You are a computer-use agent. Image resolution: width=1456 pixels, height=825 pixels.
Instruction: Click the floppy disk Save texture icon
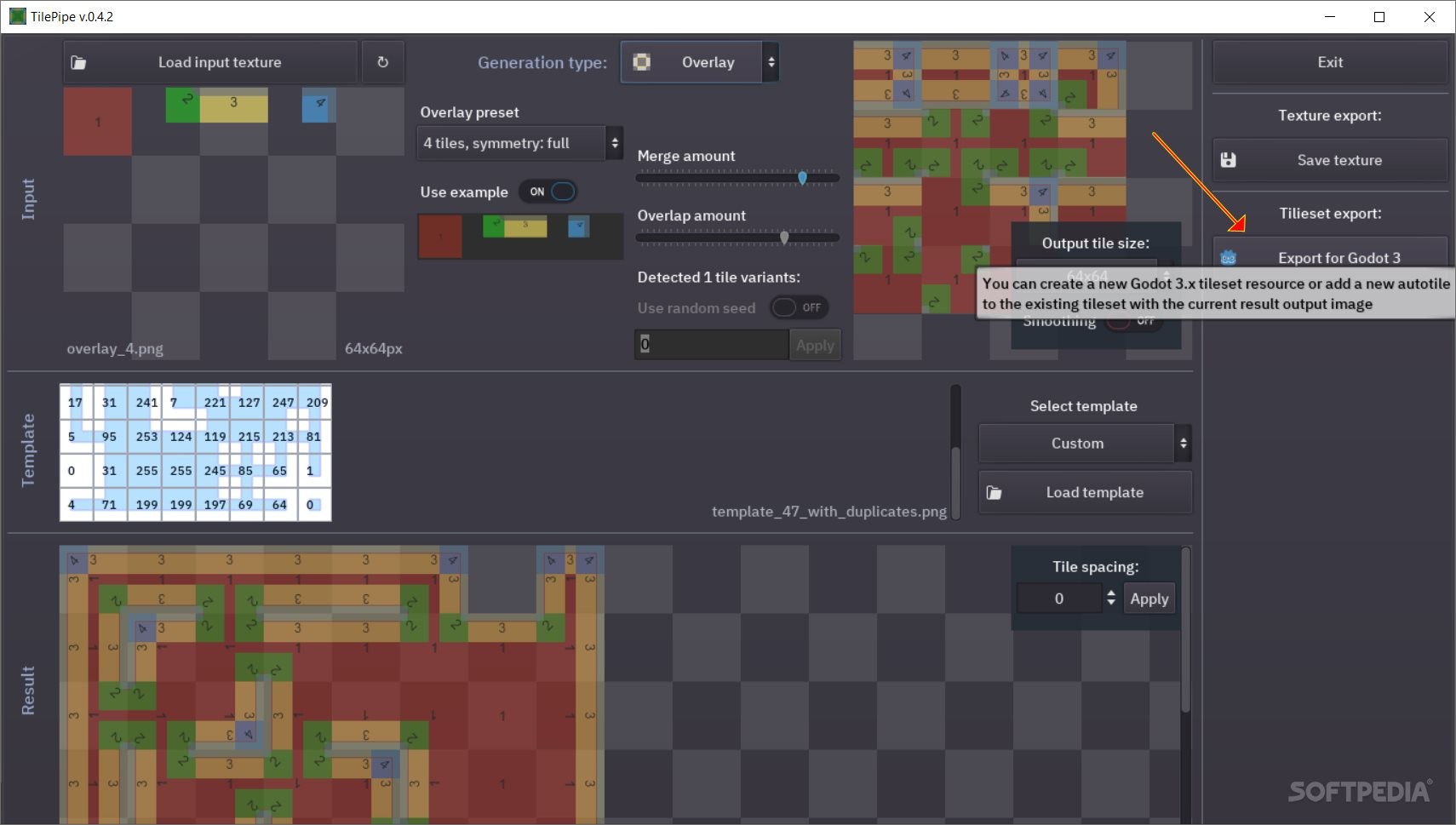tap(1228, 160)
